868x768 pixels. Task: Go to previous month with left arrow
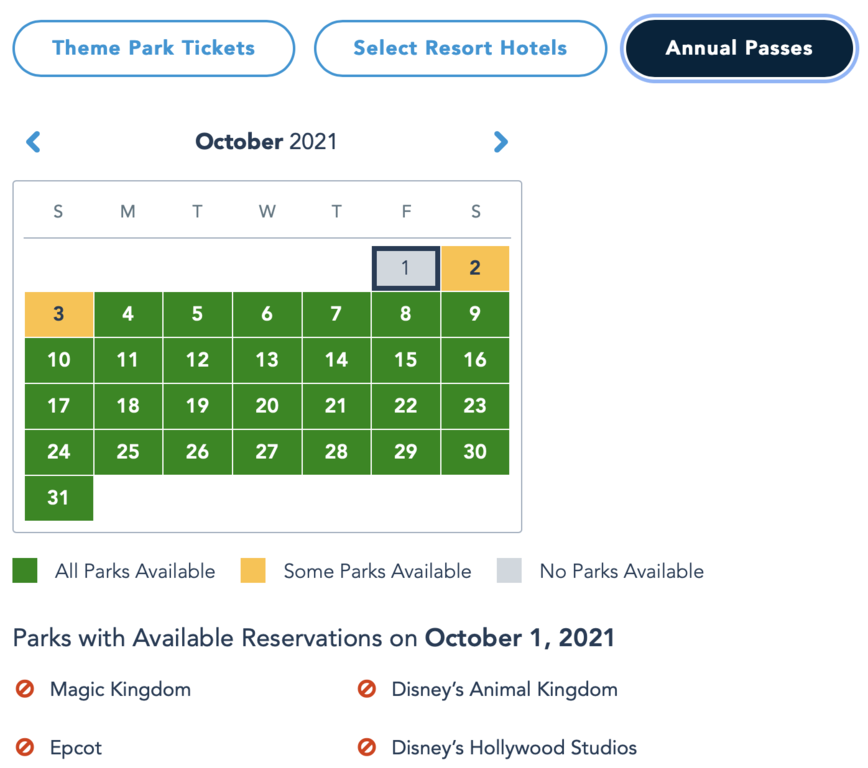[x=34, y=142]
